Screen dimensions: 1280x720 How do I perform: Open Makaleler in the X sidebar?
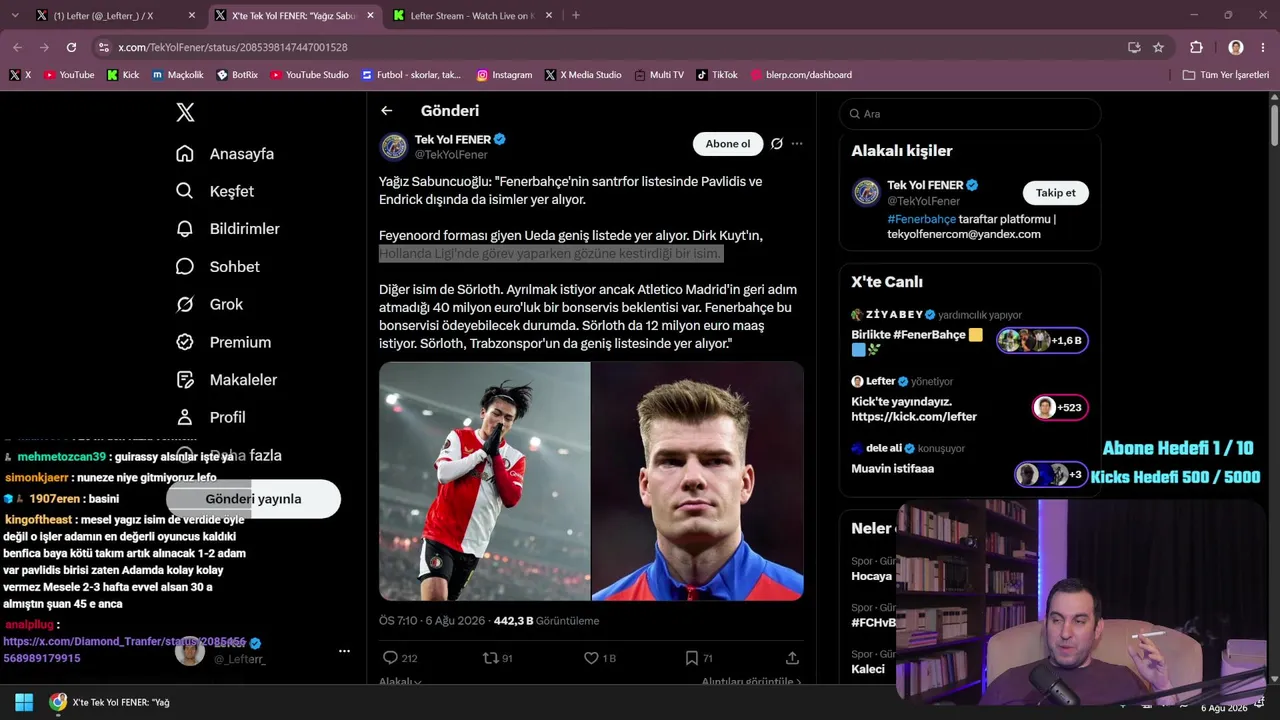pyautogui.click(x=226, y=380)
